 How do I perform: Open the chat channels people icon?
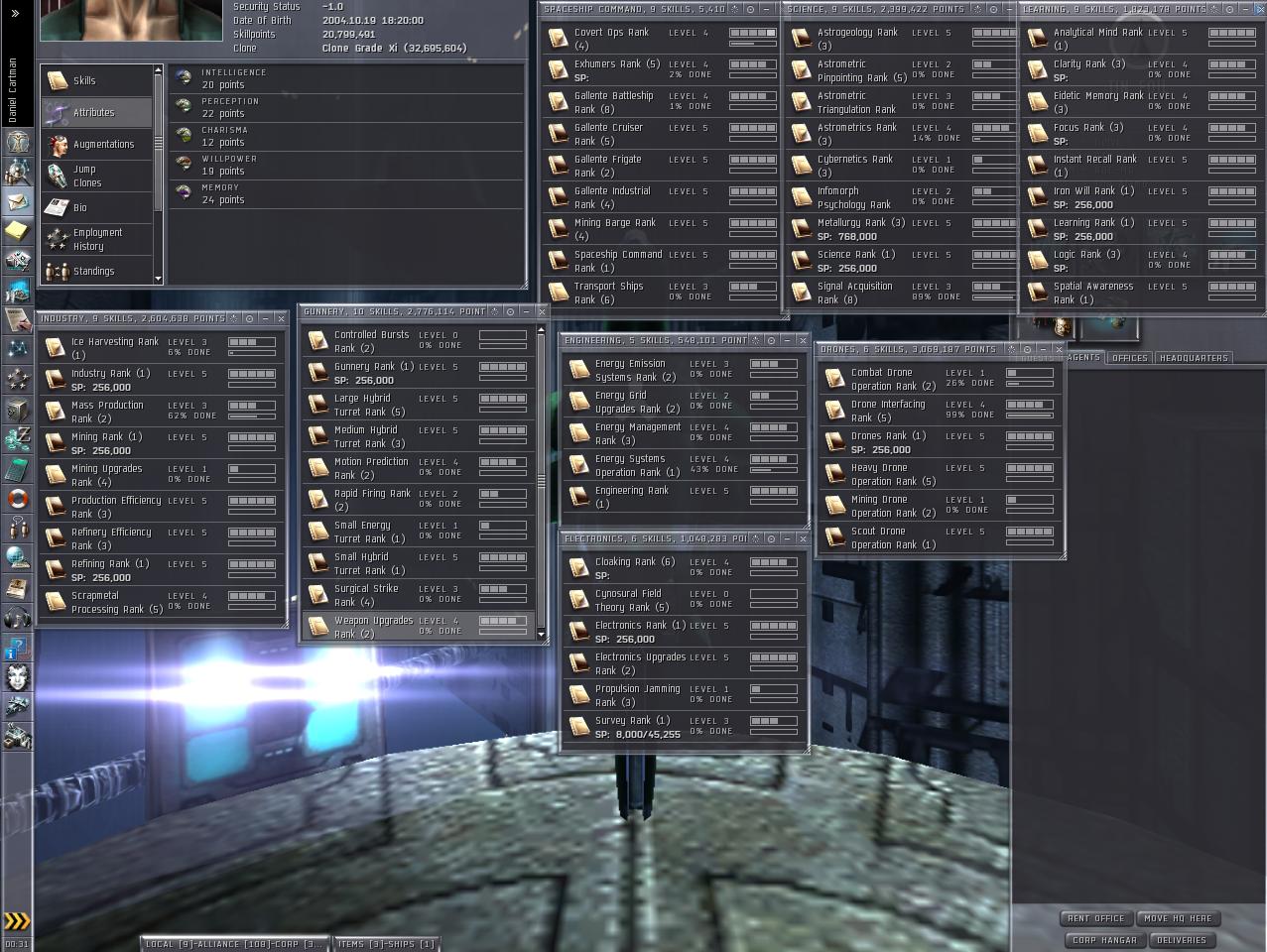[x=17, y=528]
